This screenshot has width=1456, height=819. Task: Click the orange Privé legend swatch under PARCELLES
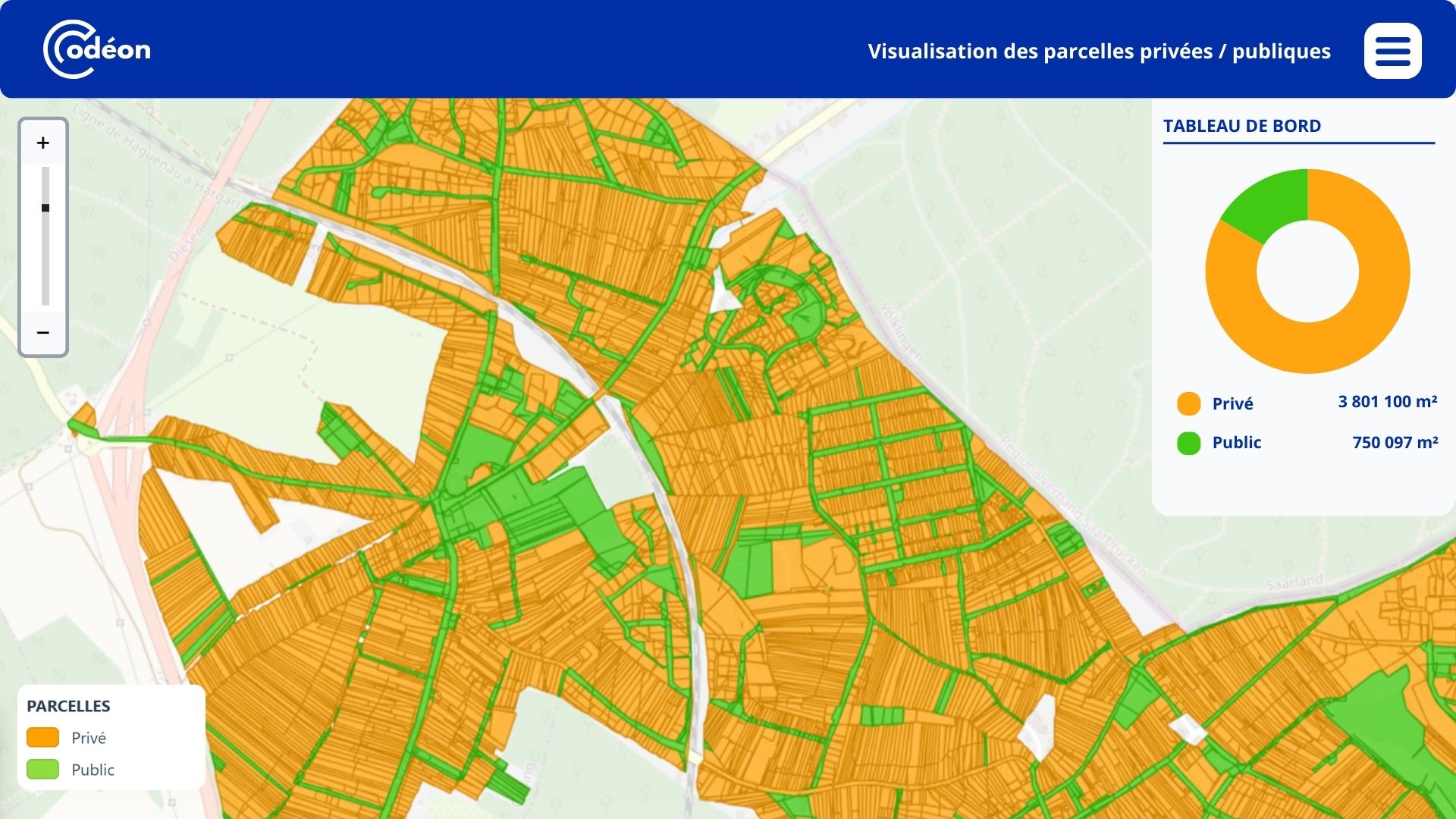click(42, 737)
